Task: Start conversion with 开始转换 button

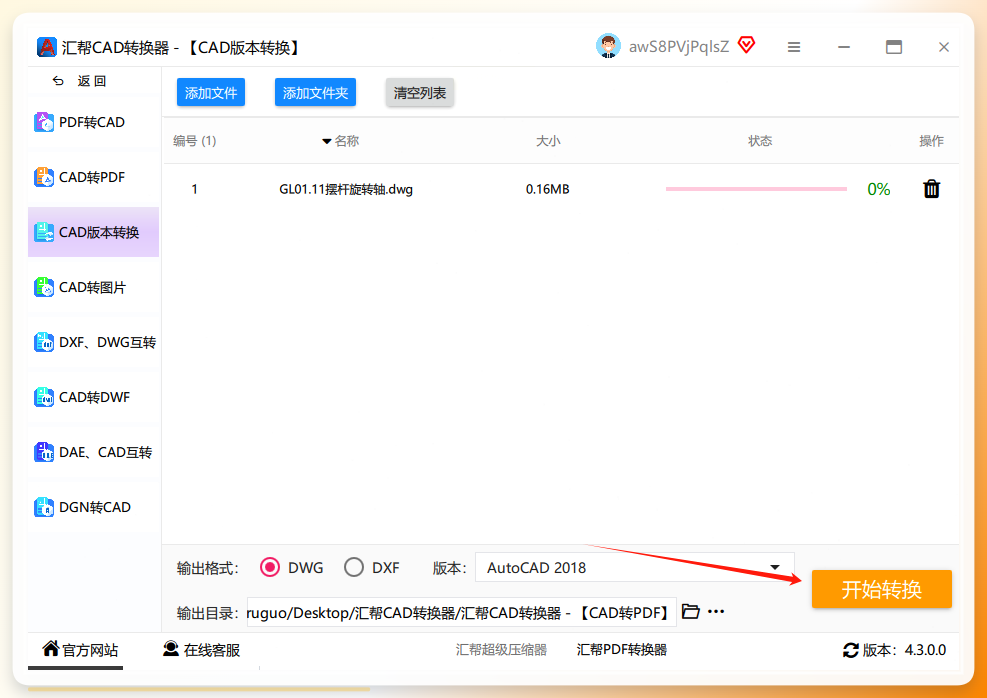Action: [x=881, y=589]
